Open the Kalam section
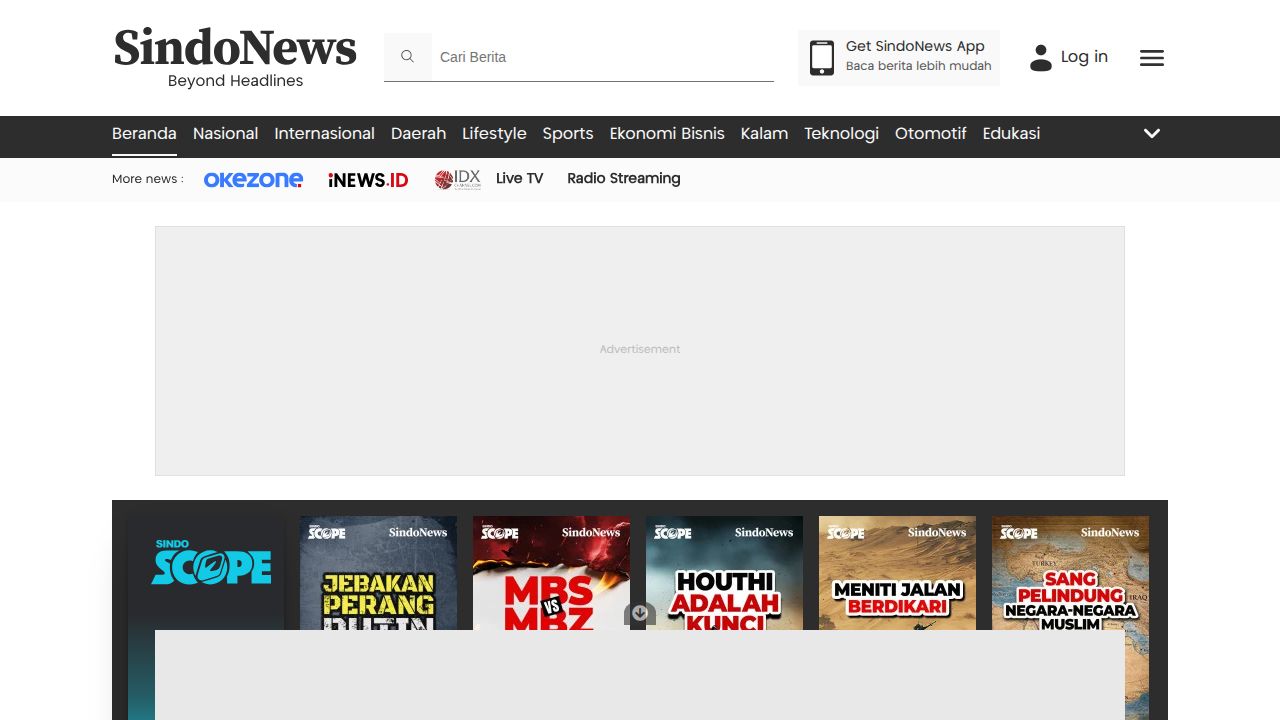 tap(764, 134)
